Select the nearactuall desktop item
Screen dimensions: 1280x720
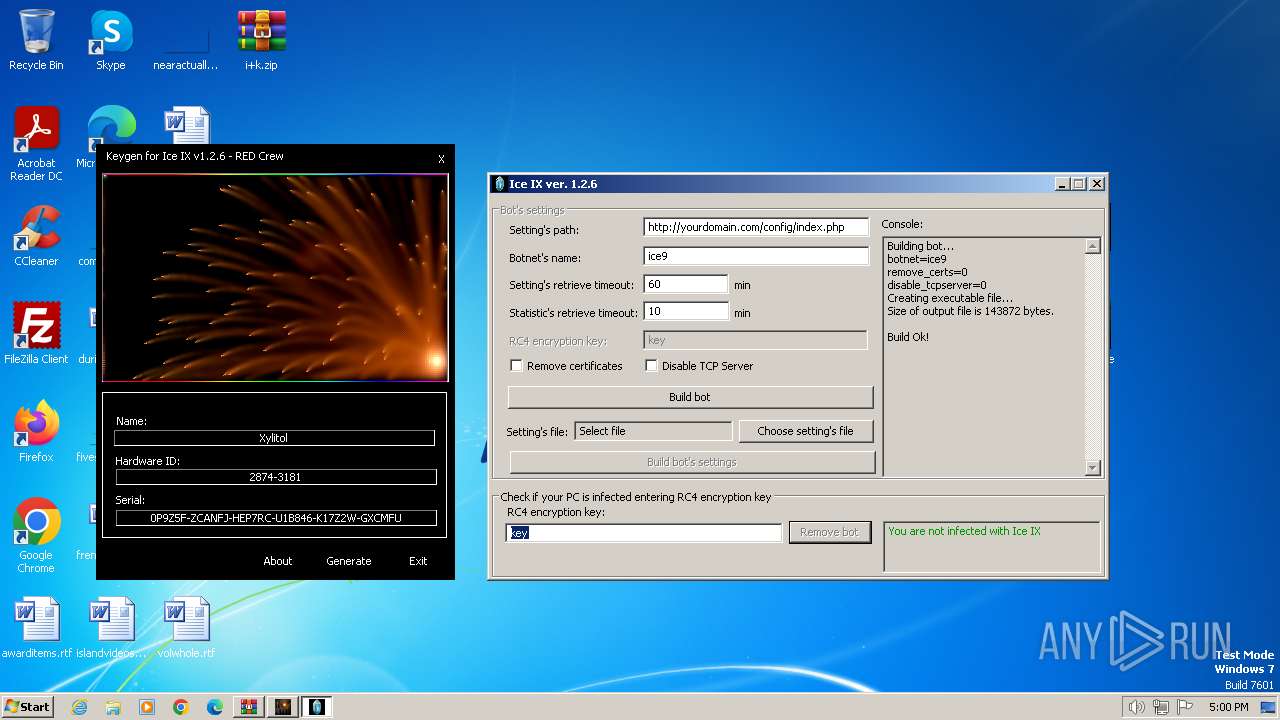tap(186, 40)
